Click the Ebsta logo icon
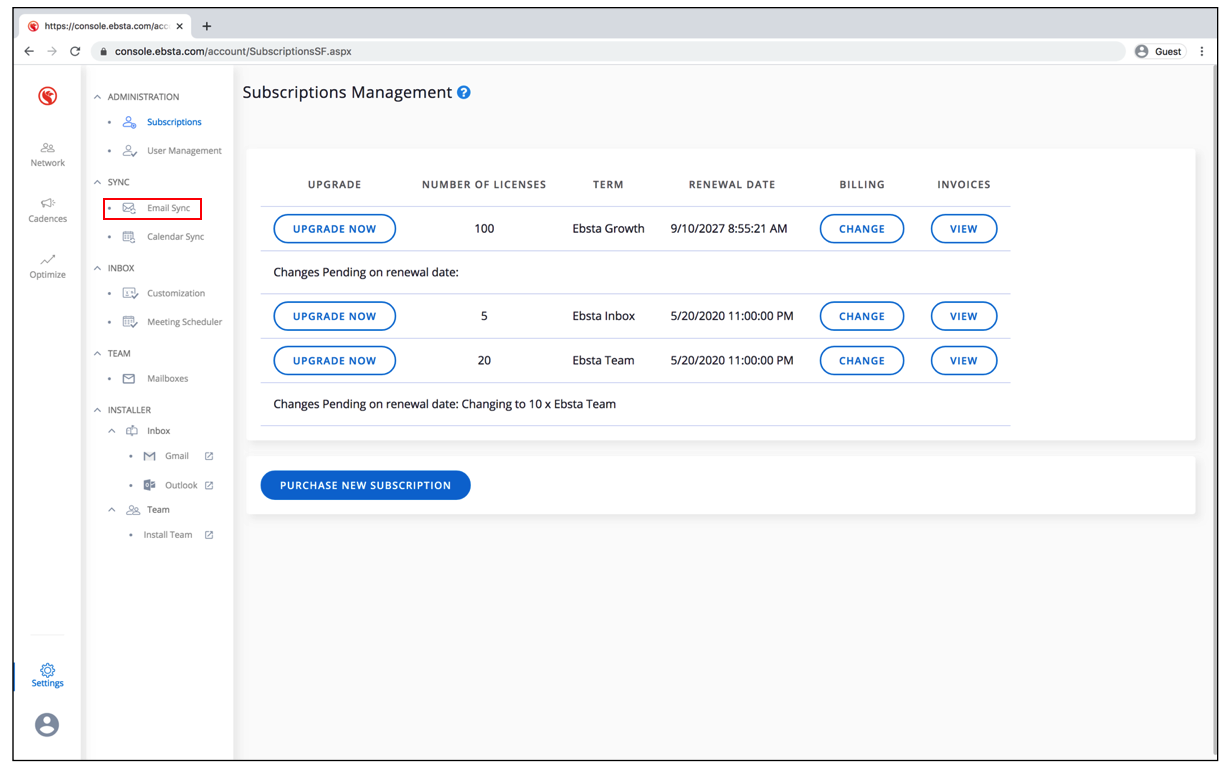Image resolution: width=1230 pixels, height=772 pixels. 47,96
